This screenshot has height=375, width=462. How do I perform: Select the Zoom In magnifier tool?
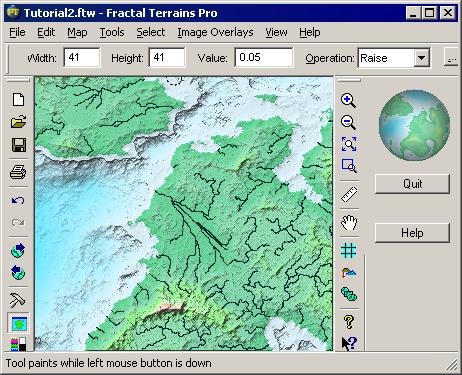click(x=349, y=100)
